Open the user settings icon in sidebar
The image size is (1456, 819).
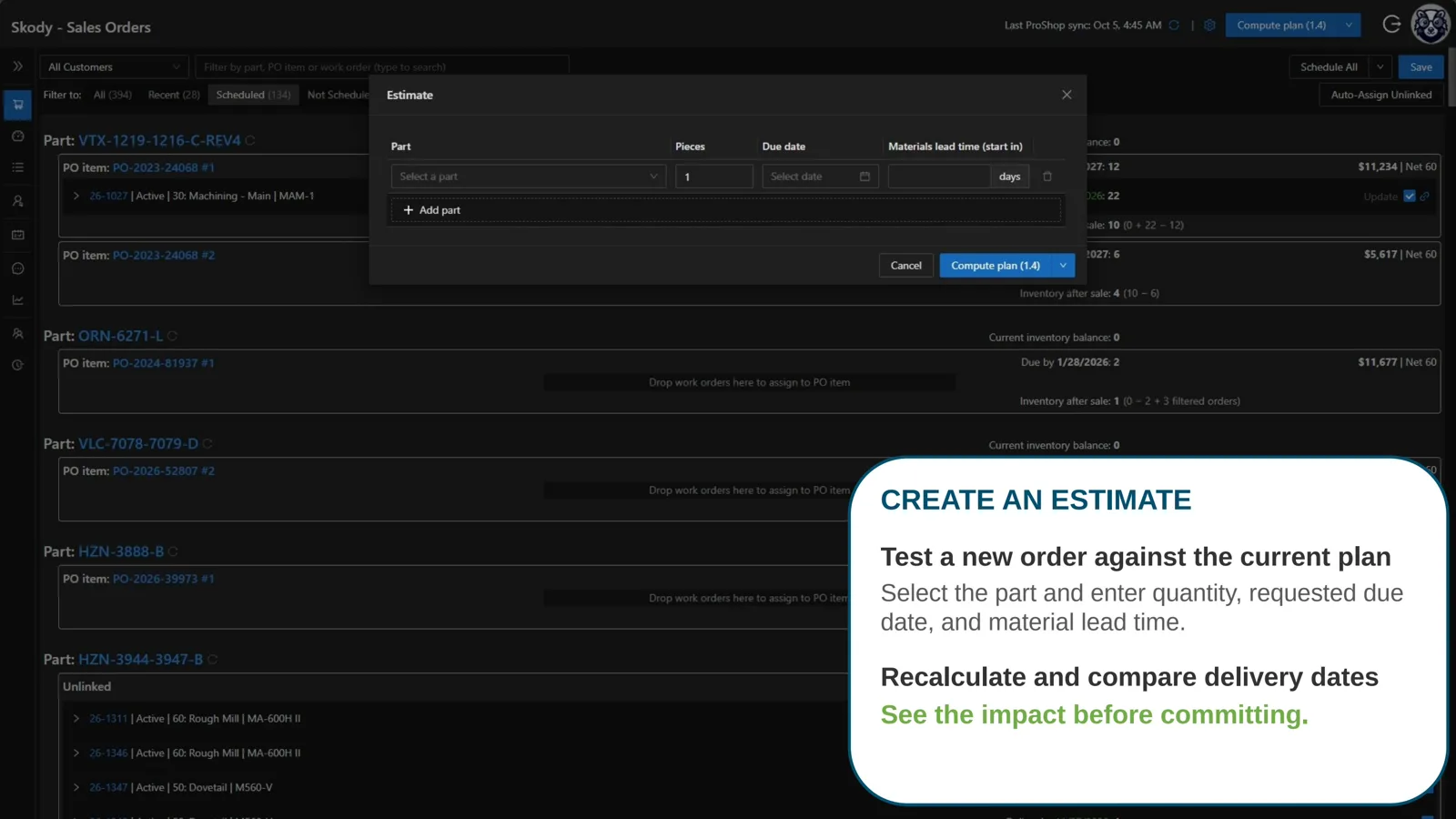tap(17, 201)
